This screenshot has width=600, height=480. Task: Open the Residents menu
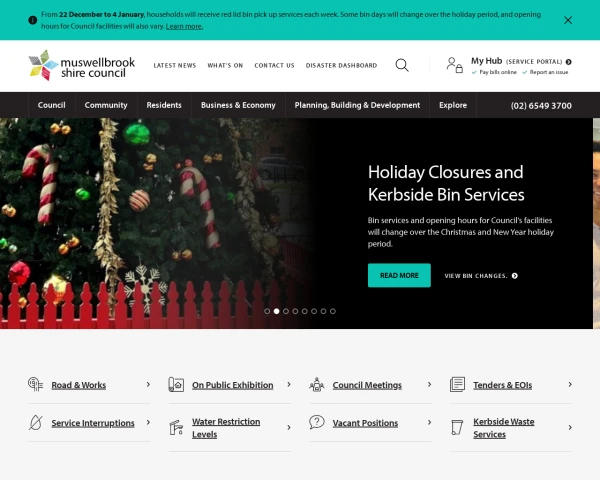[x=164, y=105]
